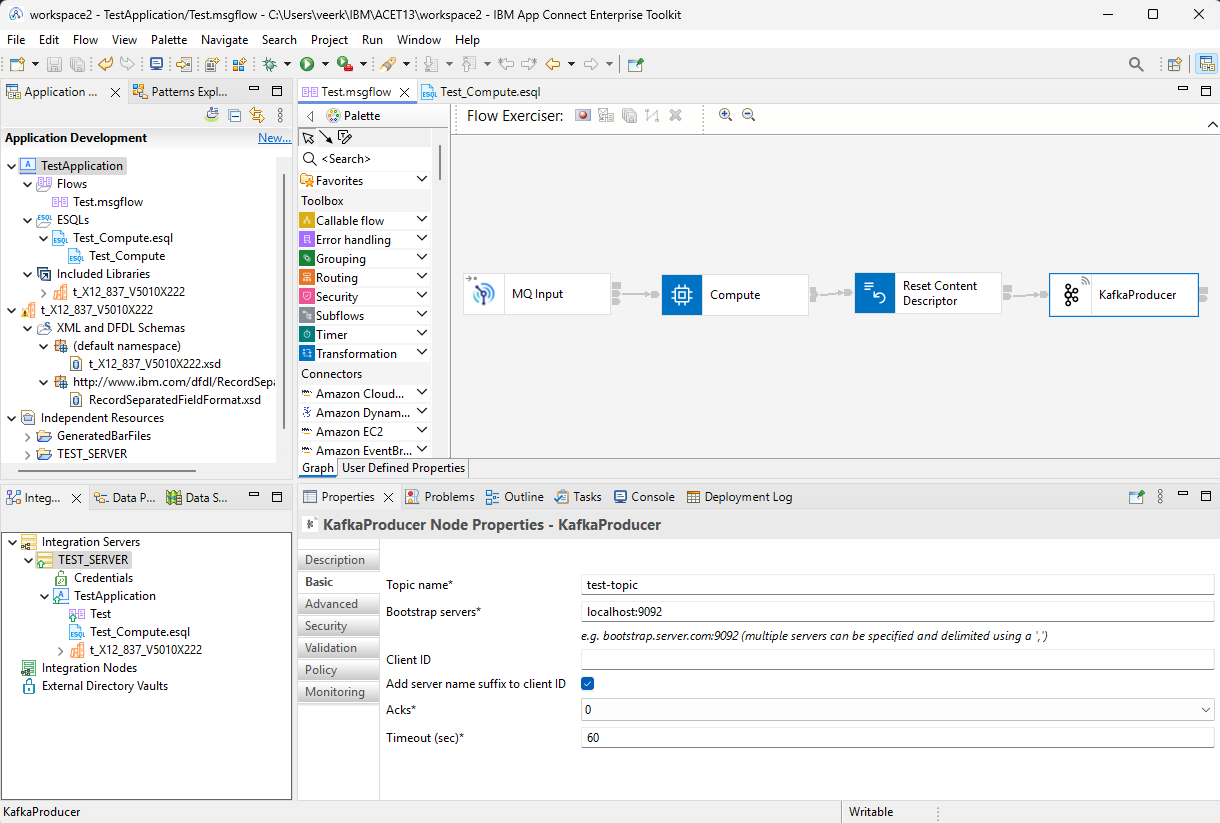Screen dimensions: 1220x823
Task: Collapse TEST_SERVER in Integration Servers
Action: pyautogui.click(x=28, y=560)
